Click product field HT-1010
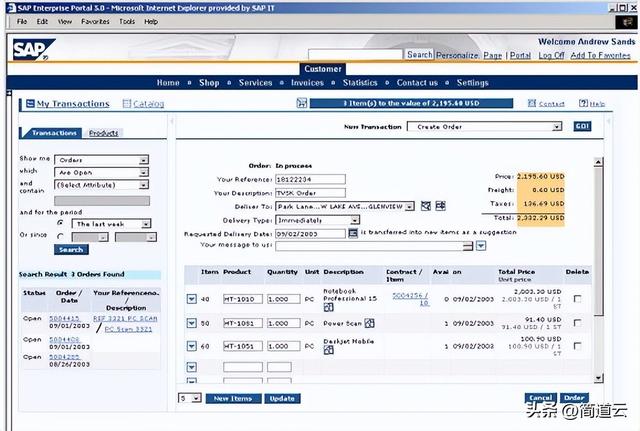The image size is (640, 431). click(243, 299)
